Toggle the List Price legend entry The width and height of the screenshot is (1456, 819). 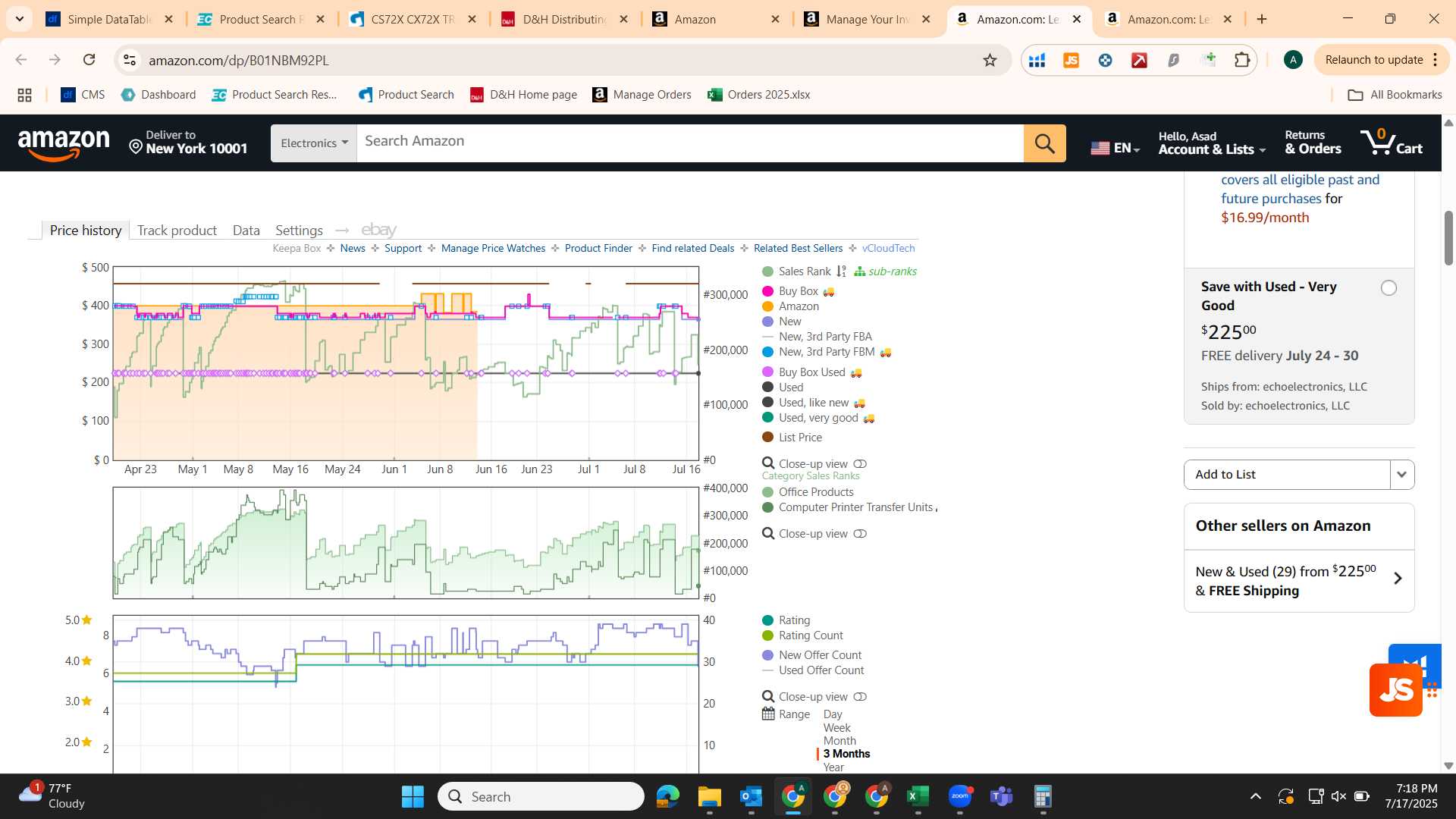coord(792,438)
